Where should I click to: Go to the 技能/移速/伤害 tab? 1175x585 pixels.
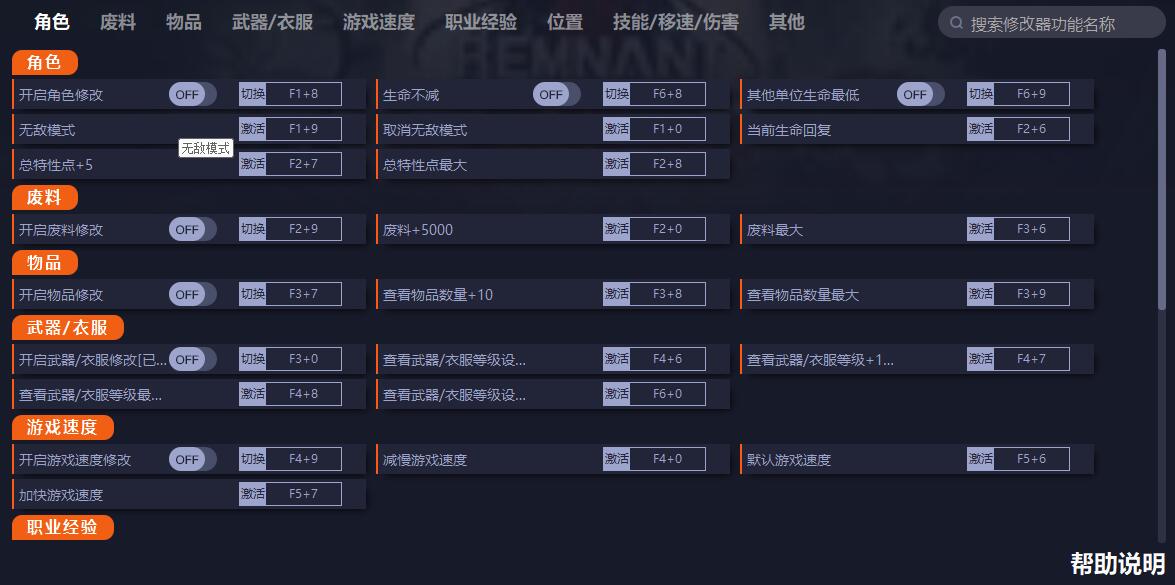coord(675,22)
